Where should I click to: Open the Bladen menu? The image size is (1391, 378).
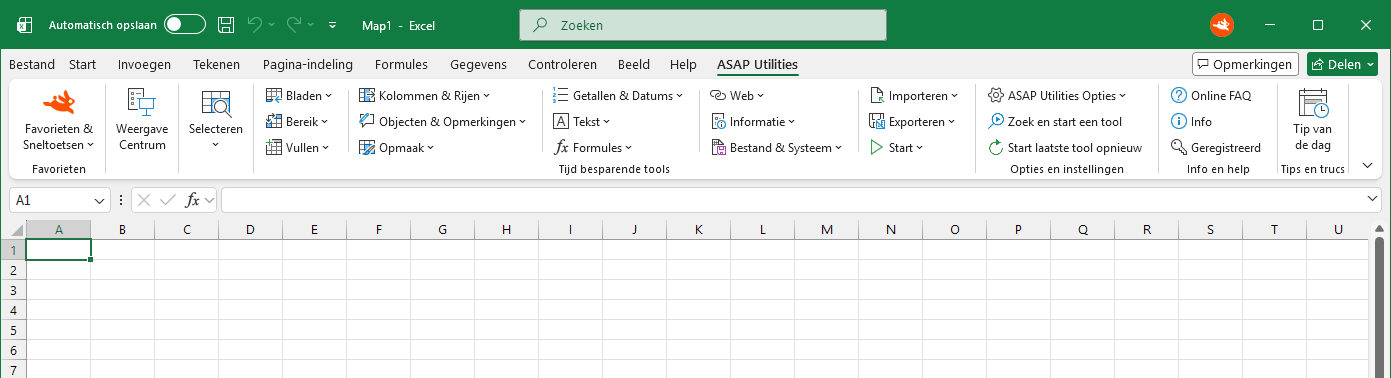[299, 96]
